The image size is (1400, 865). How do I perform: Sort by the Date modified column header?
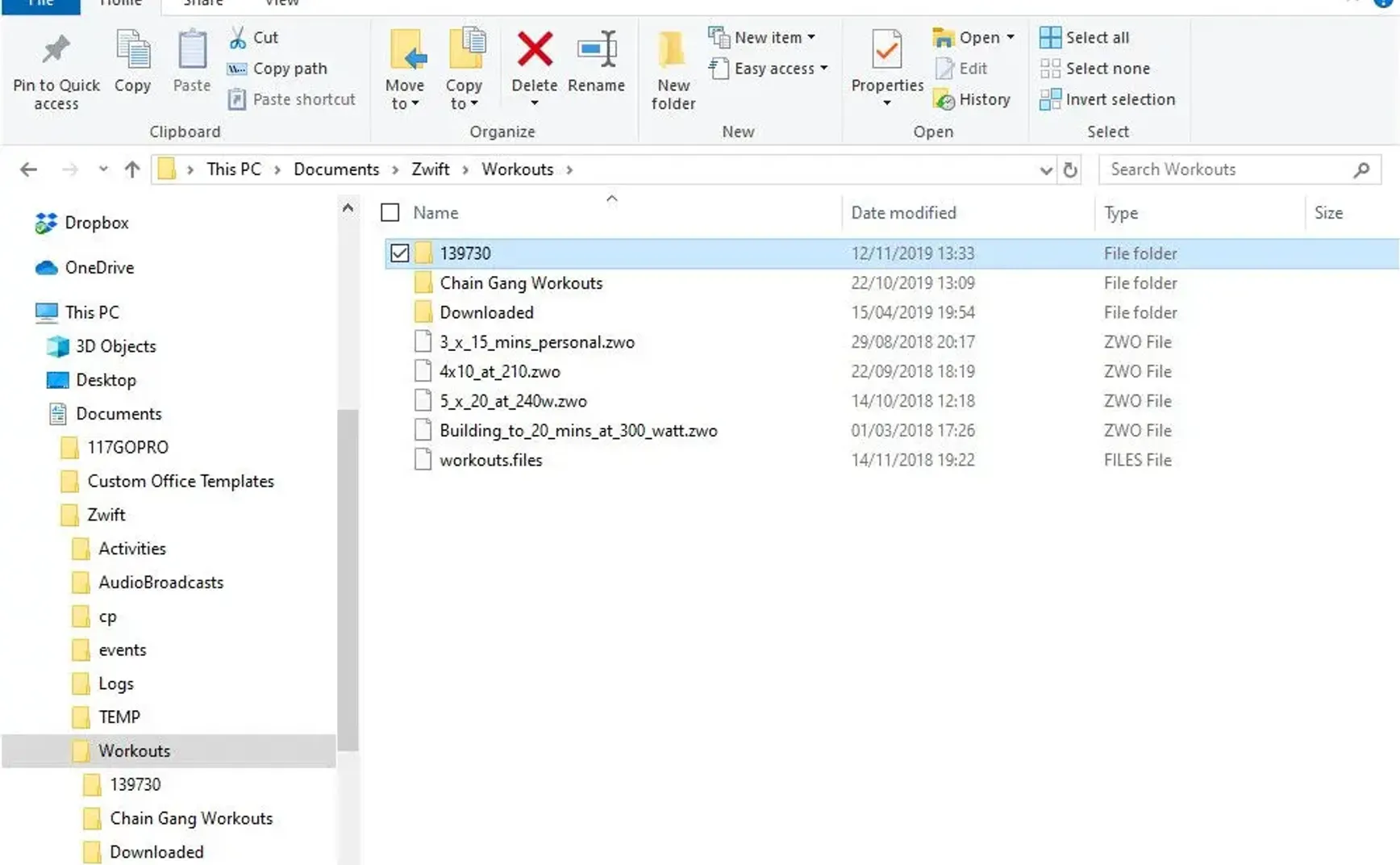[903, 212]
